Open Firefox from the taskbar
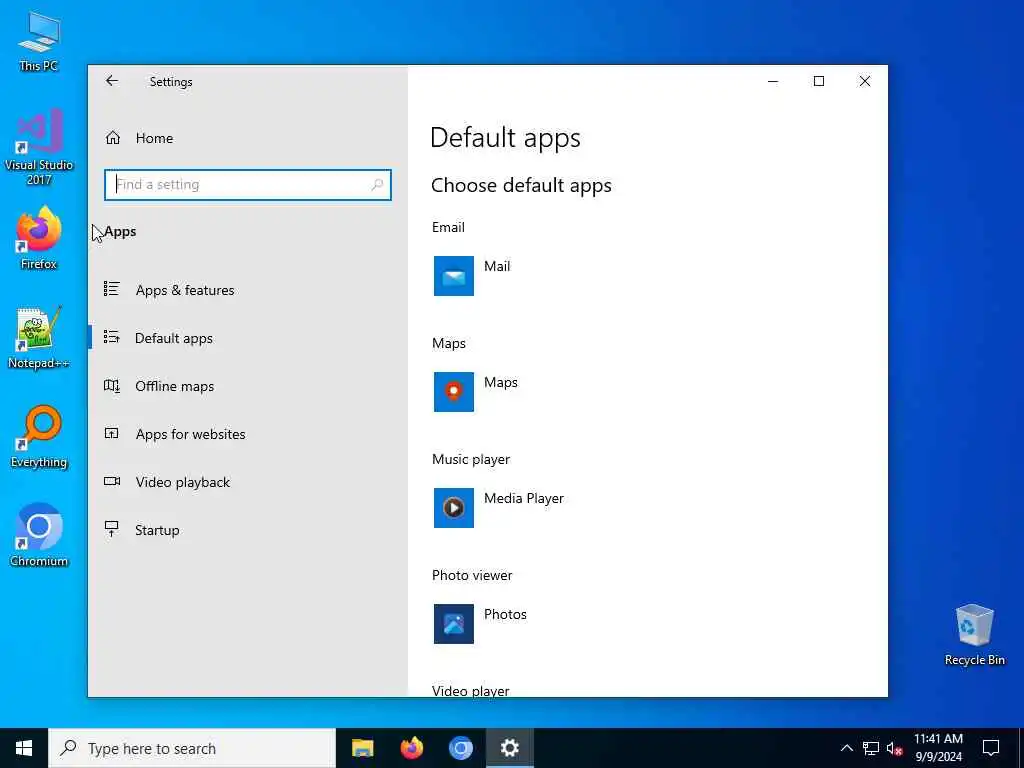The image size is (1024, 768). [x=411, y=748]
